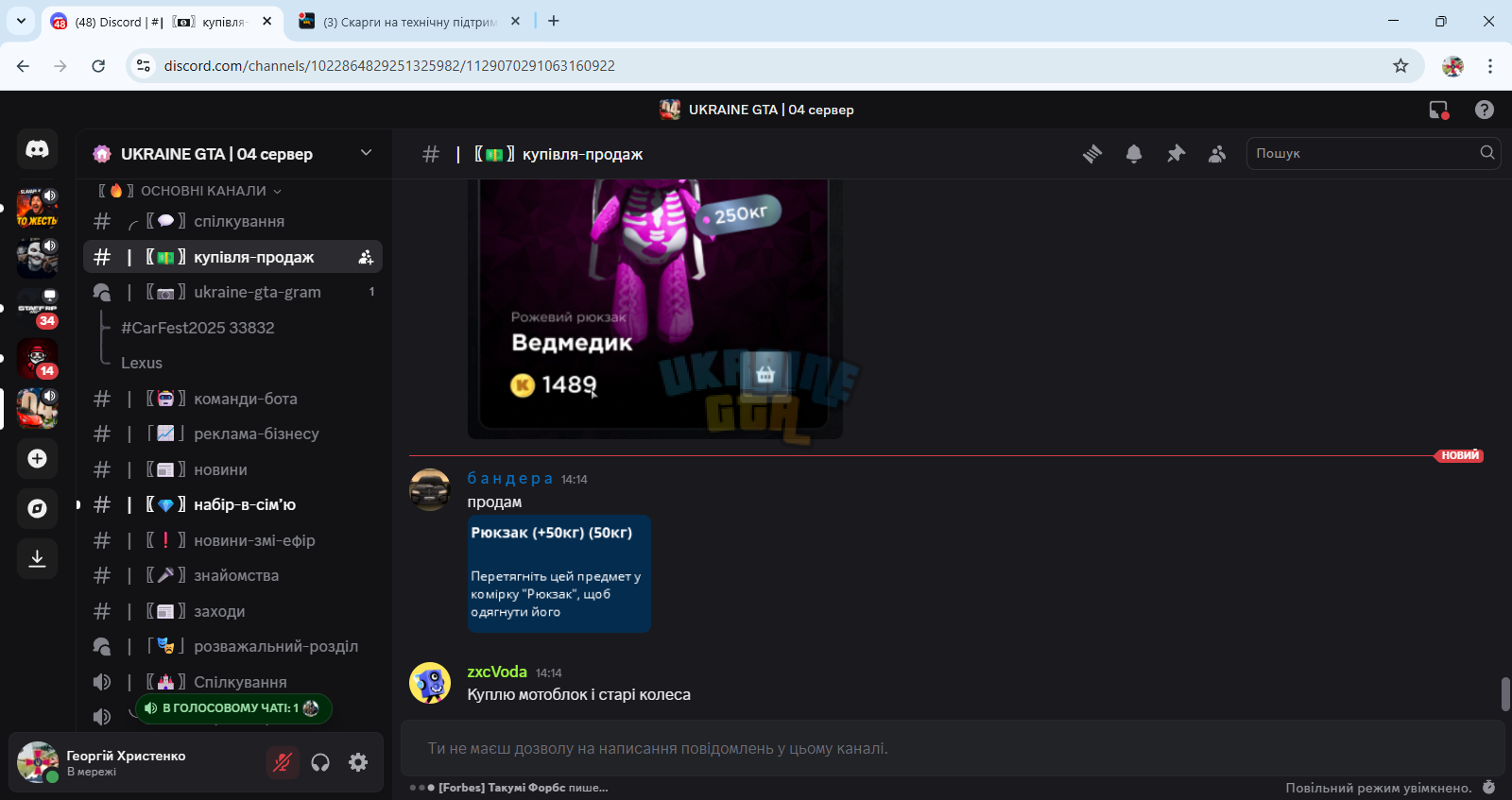The height and width of the screenshot is (800, 1512).
Task: Join Спілкування voice channel
Action: (x=232, y=682)
